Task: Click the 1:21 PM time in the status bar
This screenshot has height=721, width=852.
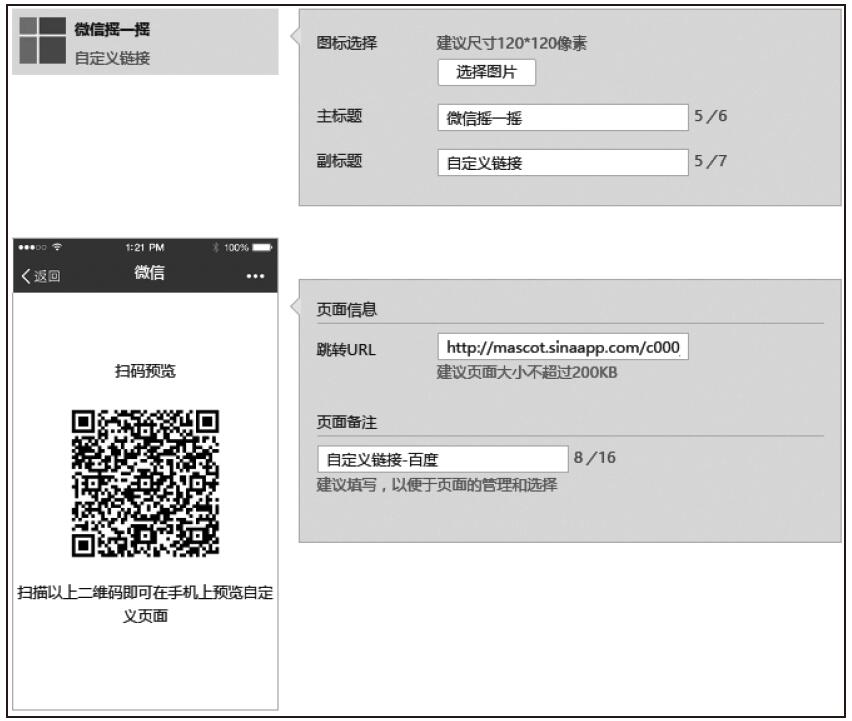Action: click(146, 247)
